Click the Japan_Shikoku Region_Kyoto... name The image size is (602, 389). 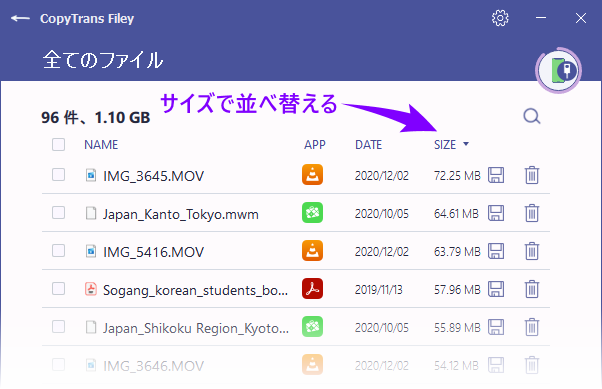[x=196, y=328]
